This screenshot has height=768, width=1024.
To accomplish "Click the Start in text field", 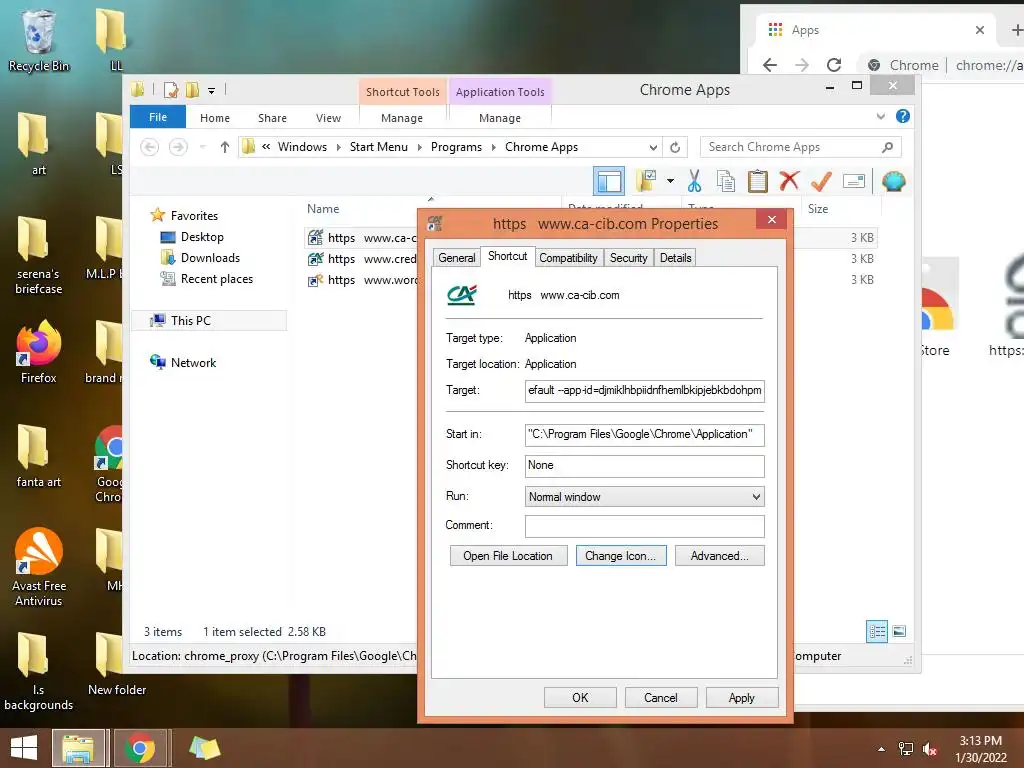I will pos(645,434).
